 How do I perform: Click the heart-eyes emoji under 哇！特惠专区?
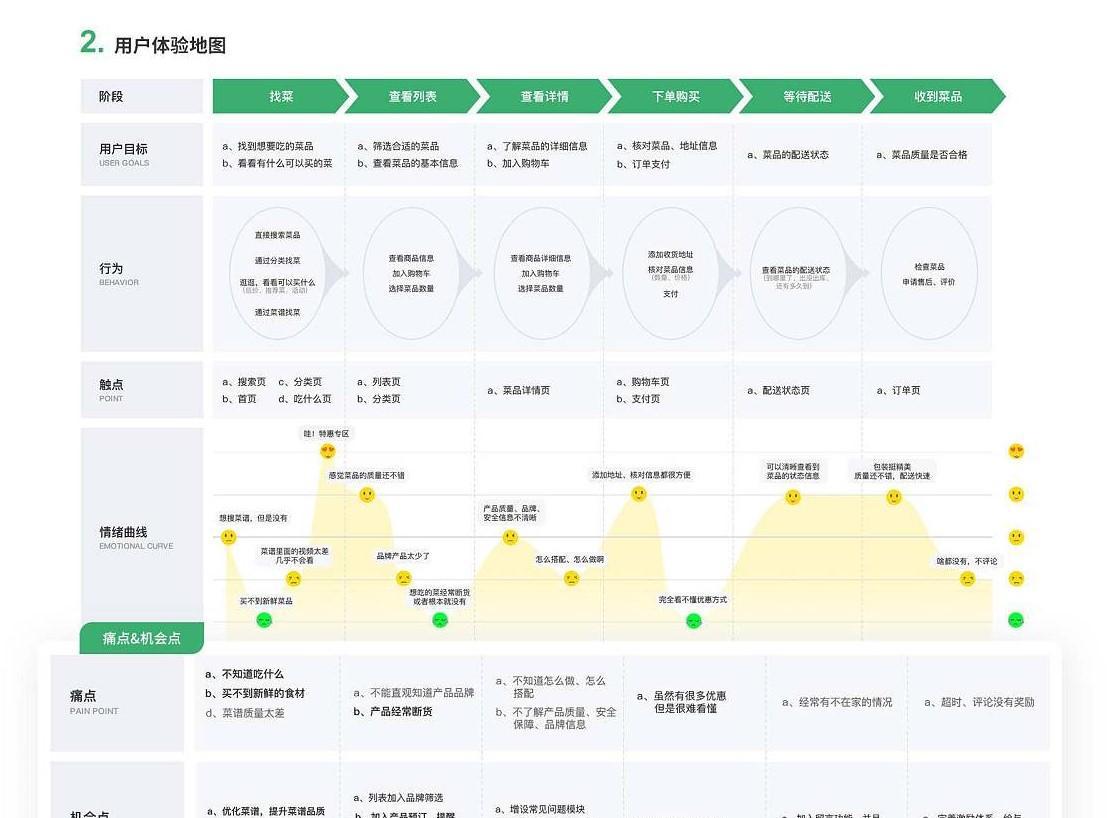click(x=327, y=451)
